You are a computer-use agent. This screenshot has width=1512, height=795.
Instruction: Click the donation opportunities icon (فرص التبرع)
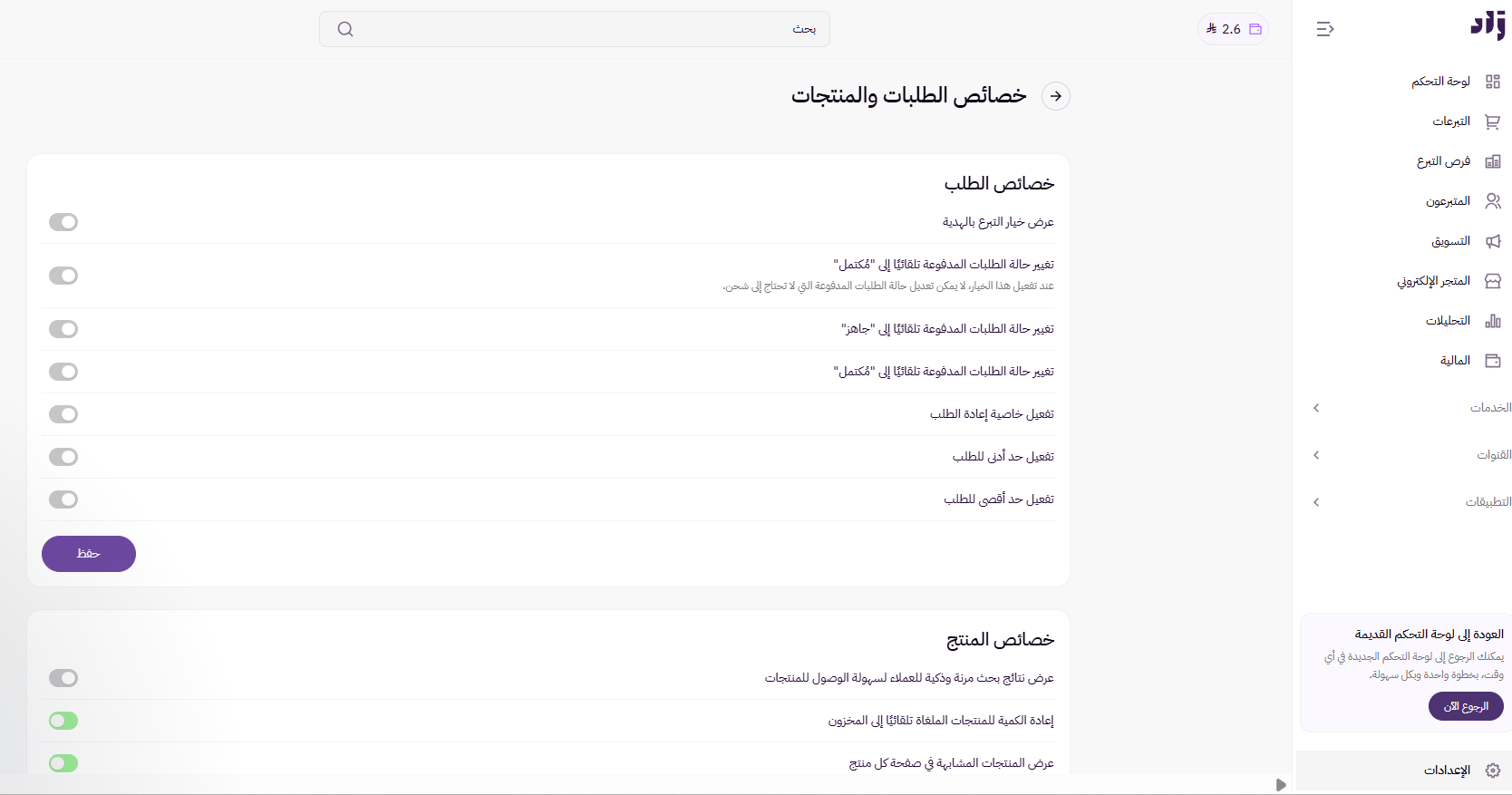[1493, 161]
